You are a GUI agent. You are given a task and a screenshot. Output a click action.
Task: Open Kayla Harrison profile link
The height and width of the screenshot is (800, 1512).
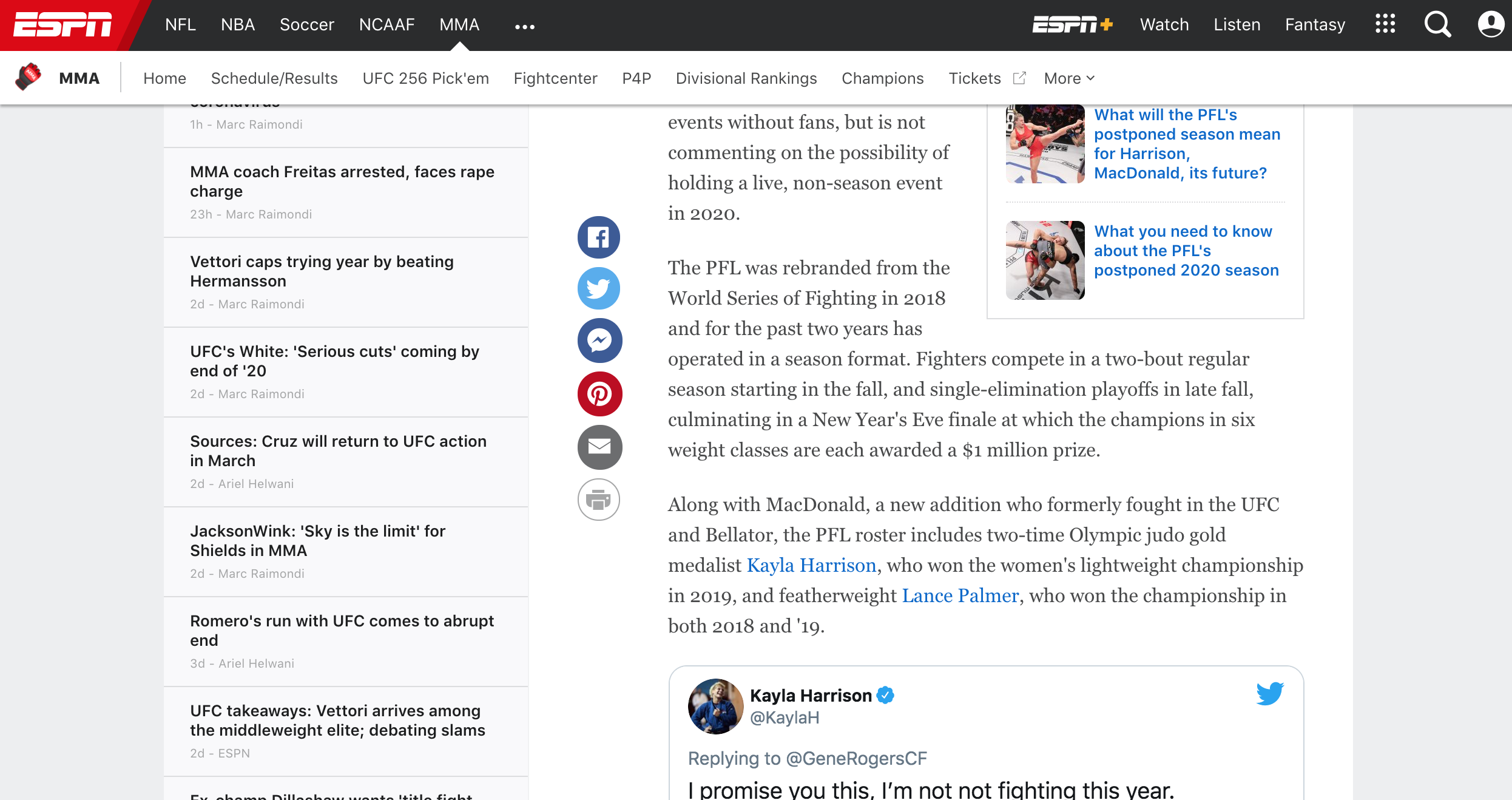coord(811,565)
